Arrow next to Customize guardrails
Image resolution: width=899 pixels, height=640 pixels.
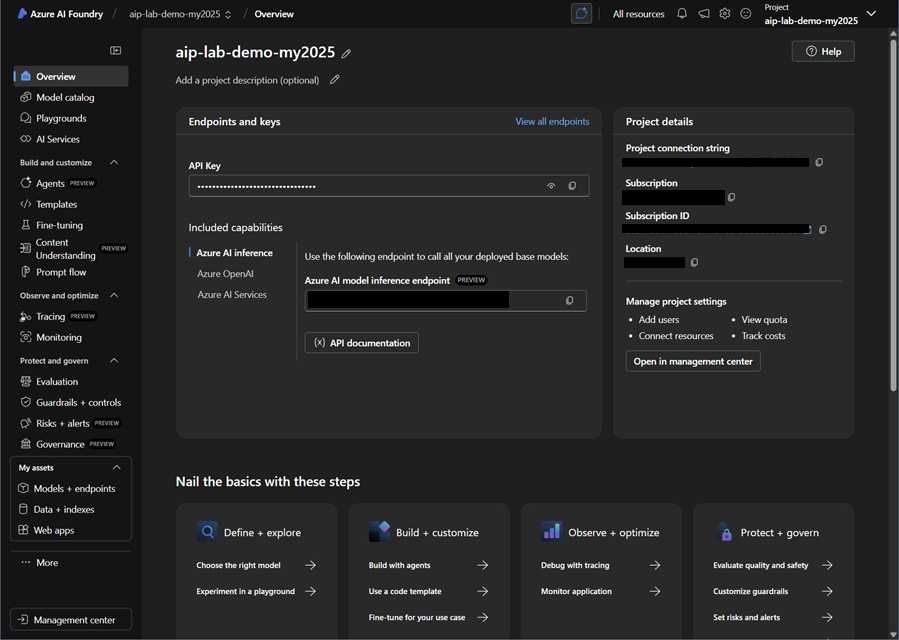point(827,591)
